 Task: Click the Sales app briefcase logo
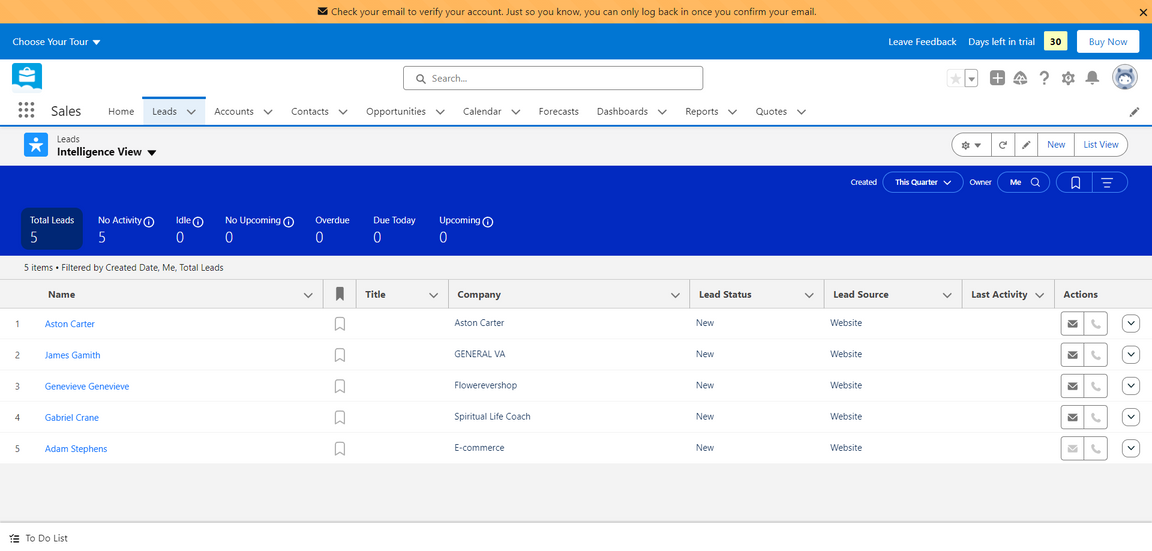27,76
